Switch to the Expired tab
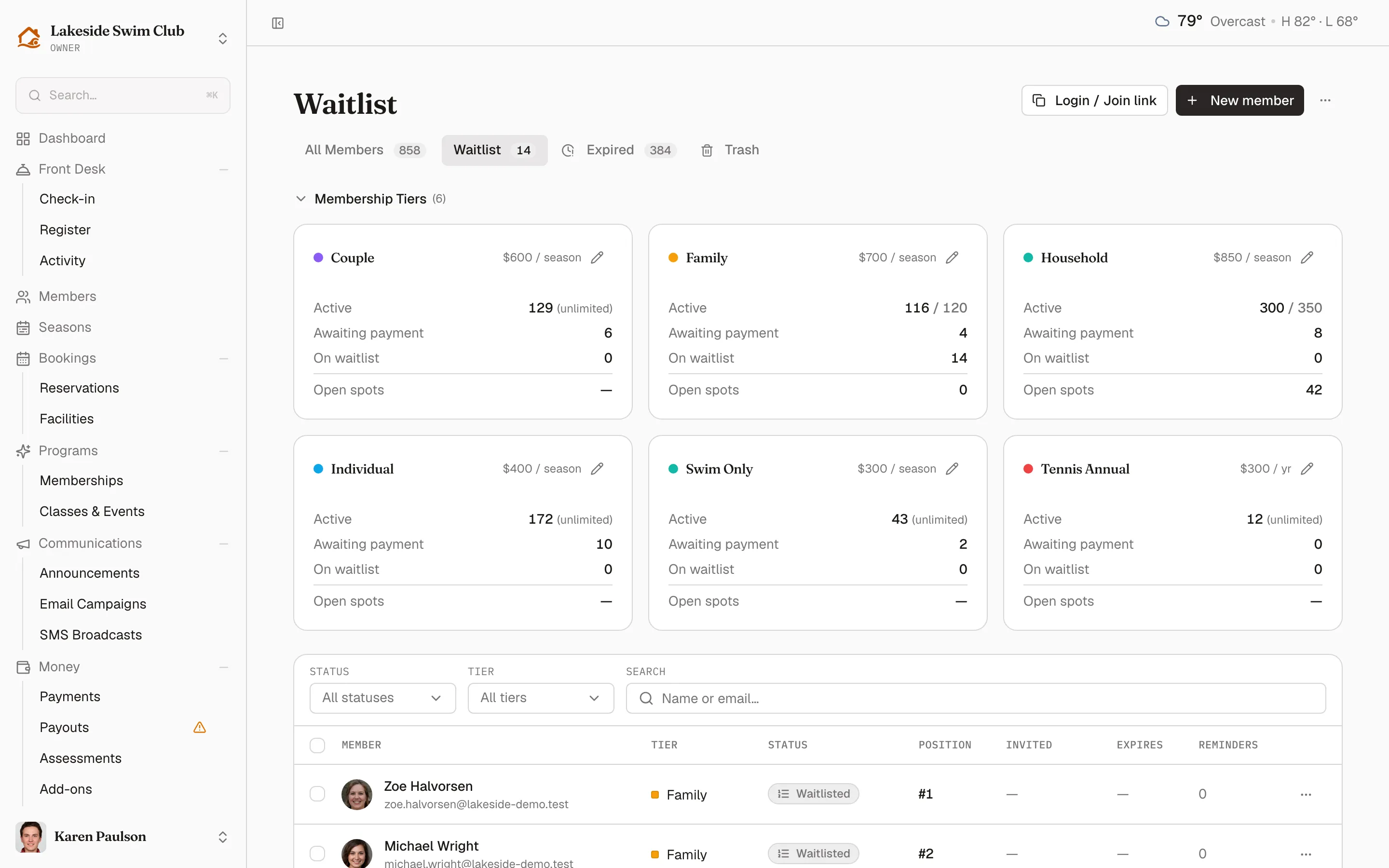Screen dimensions: 1389x868 tap(619, 150)
